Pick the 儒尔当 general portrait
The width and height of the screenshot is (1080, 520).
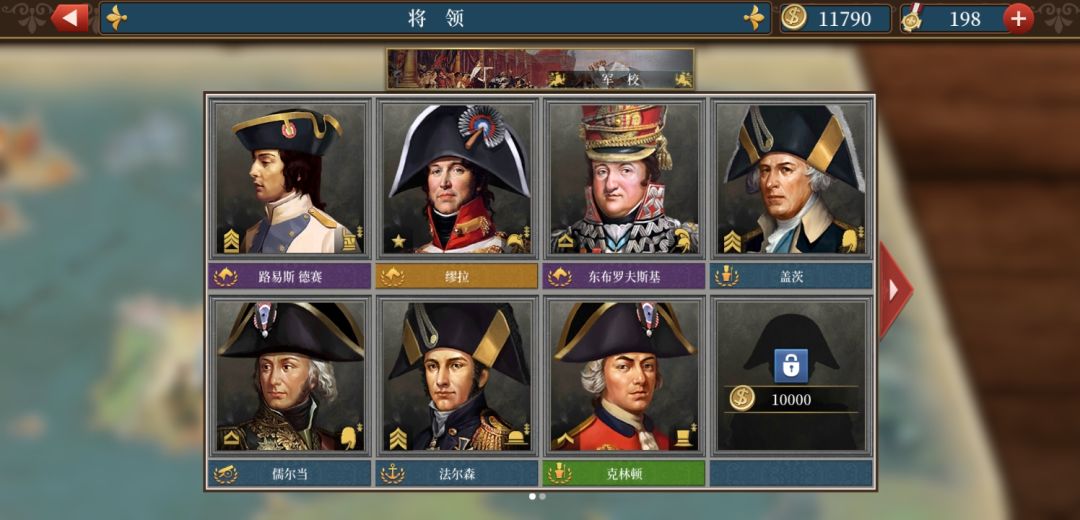coord(289,377)
